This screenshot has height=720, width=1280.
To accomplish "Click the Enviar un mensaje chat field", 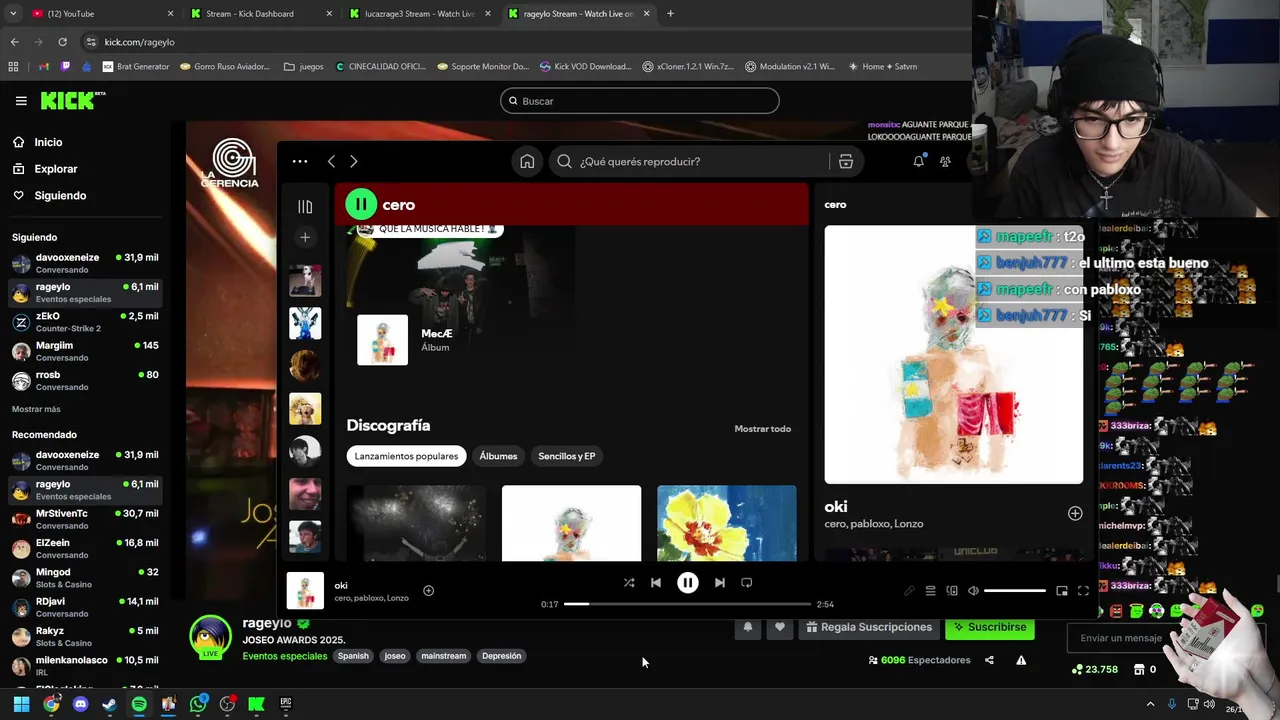I will (1122, 638).
